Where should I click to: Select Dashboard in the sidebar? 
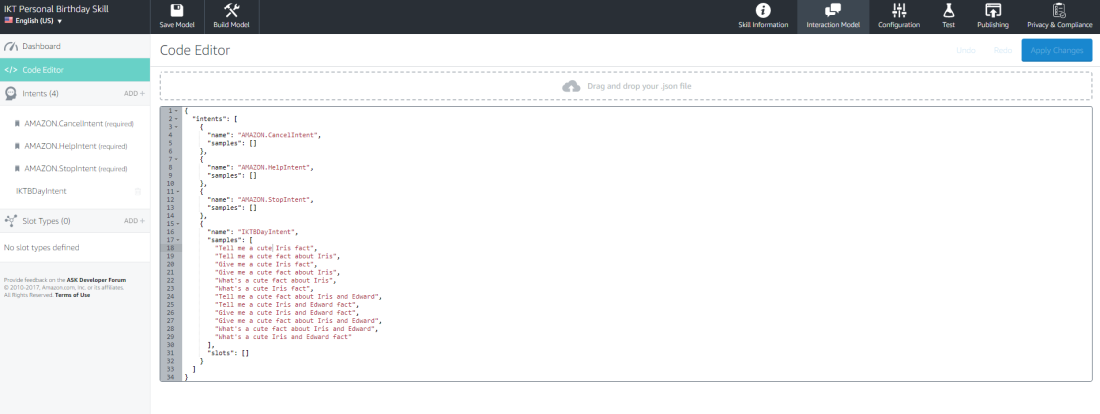75,46
